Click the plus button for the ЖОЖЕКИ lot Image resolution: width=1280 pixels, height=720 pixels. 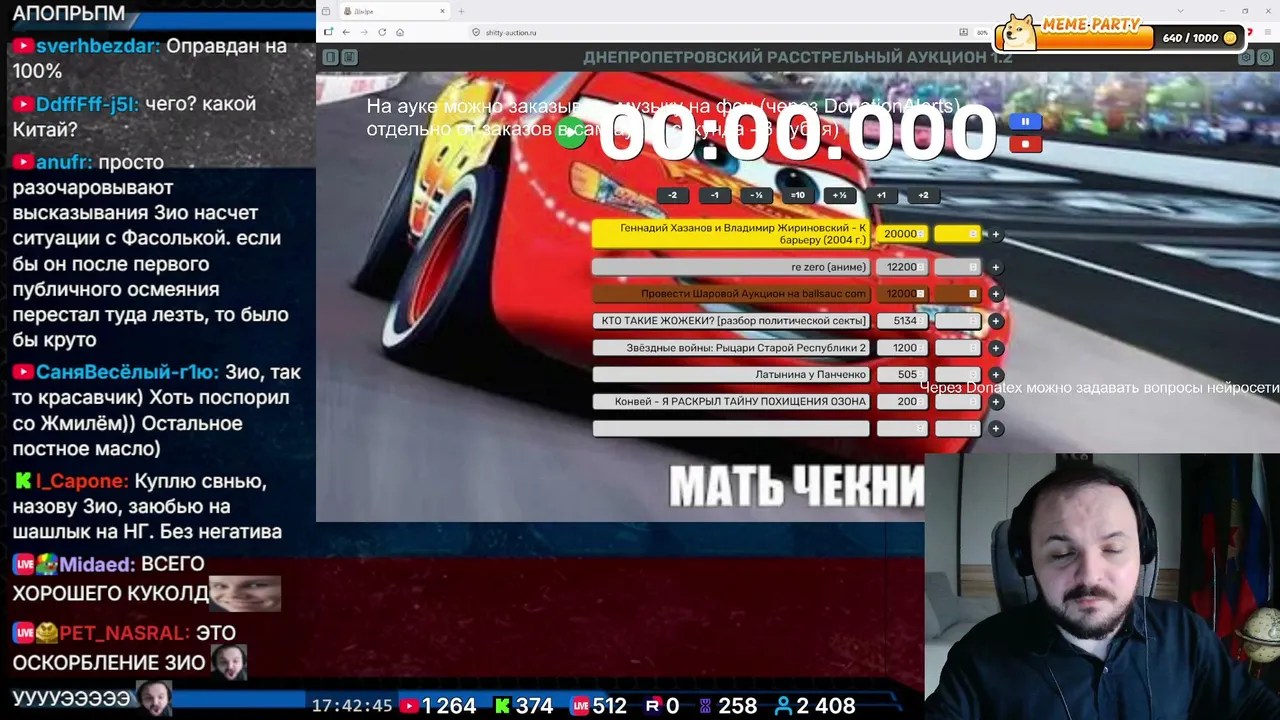[x=995, y=321]
